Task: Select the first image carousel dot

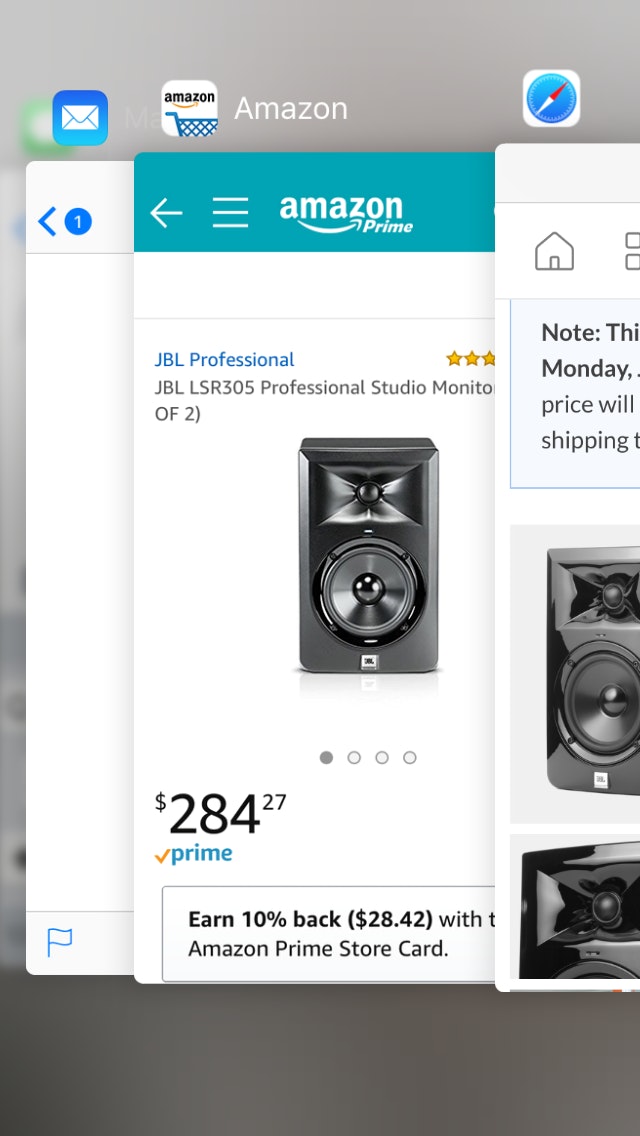Action: tap(326, 758)
